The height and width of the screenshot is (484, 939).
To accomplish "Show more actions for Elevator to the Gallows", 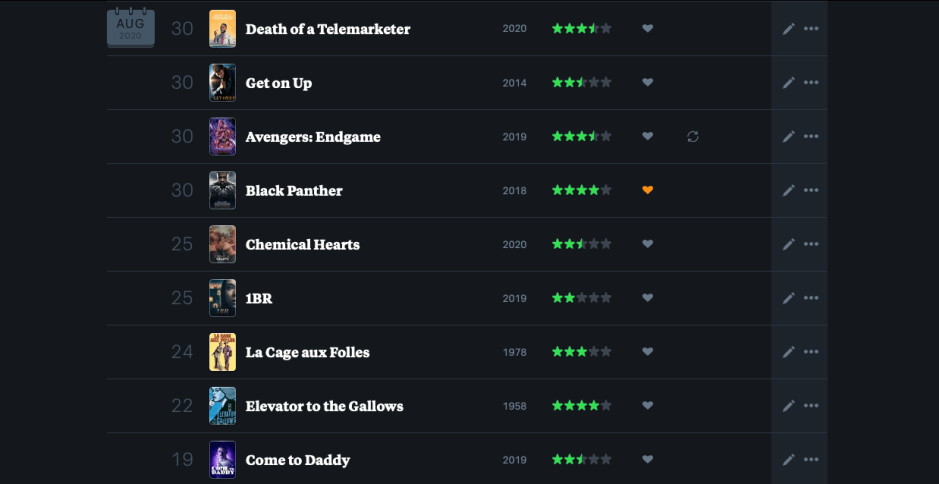I will (x=811, y=406).
